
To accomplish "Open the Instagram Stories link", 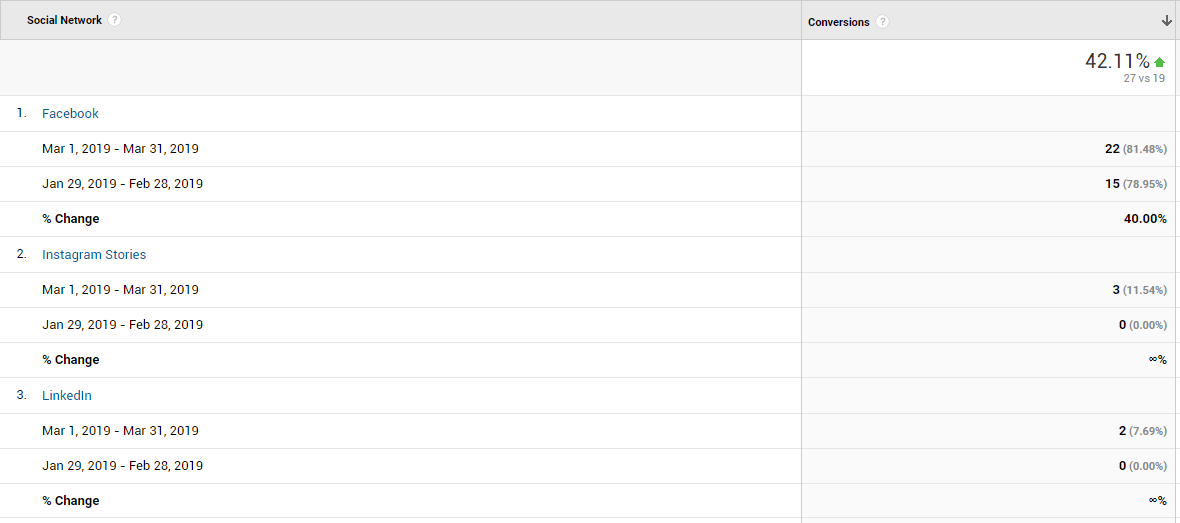I will point(94,254).
